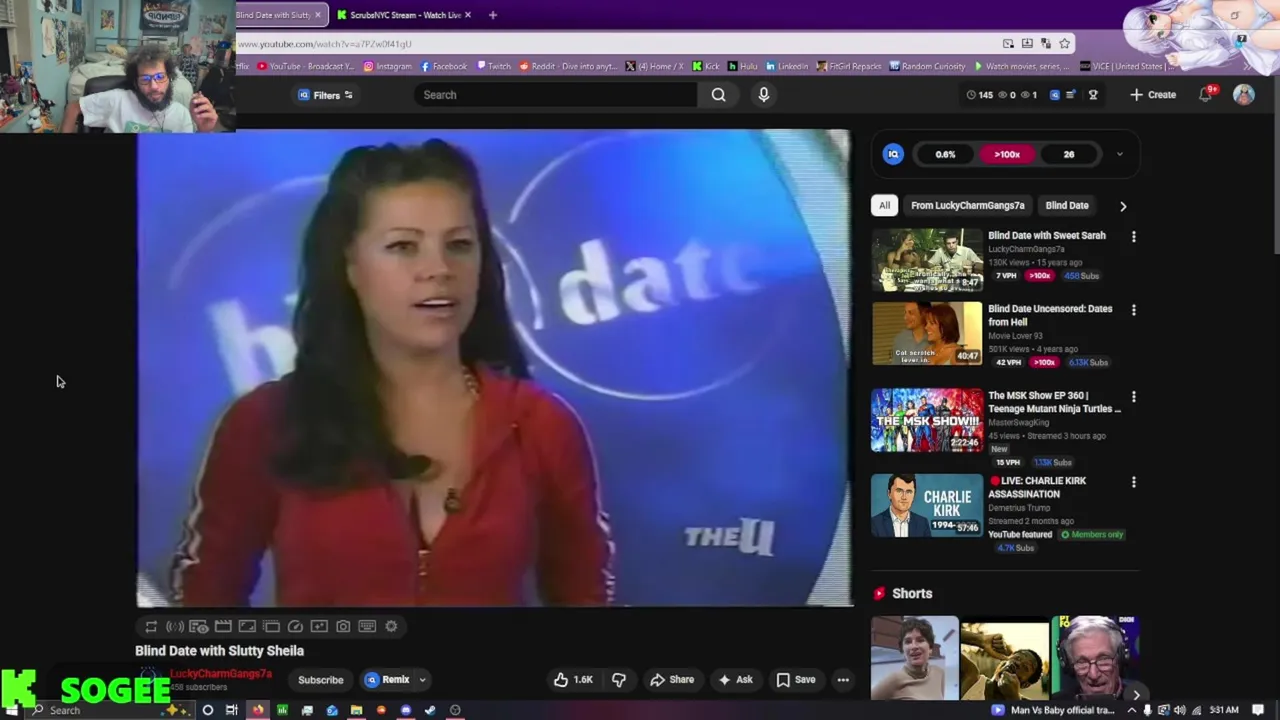Open YouTube notifications bell
The height and width of the screenshot is (720, 1280).
(1206, 94)
